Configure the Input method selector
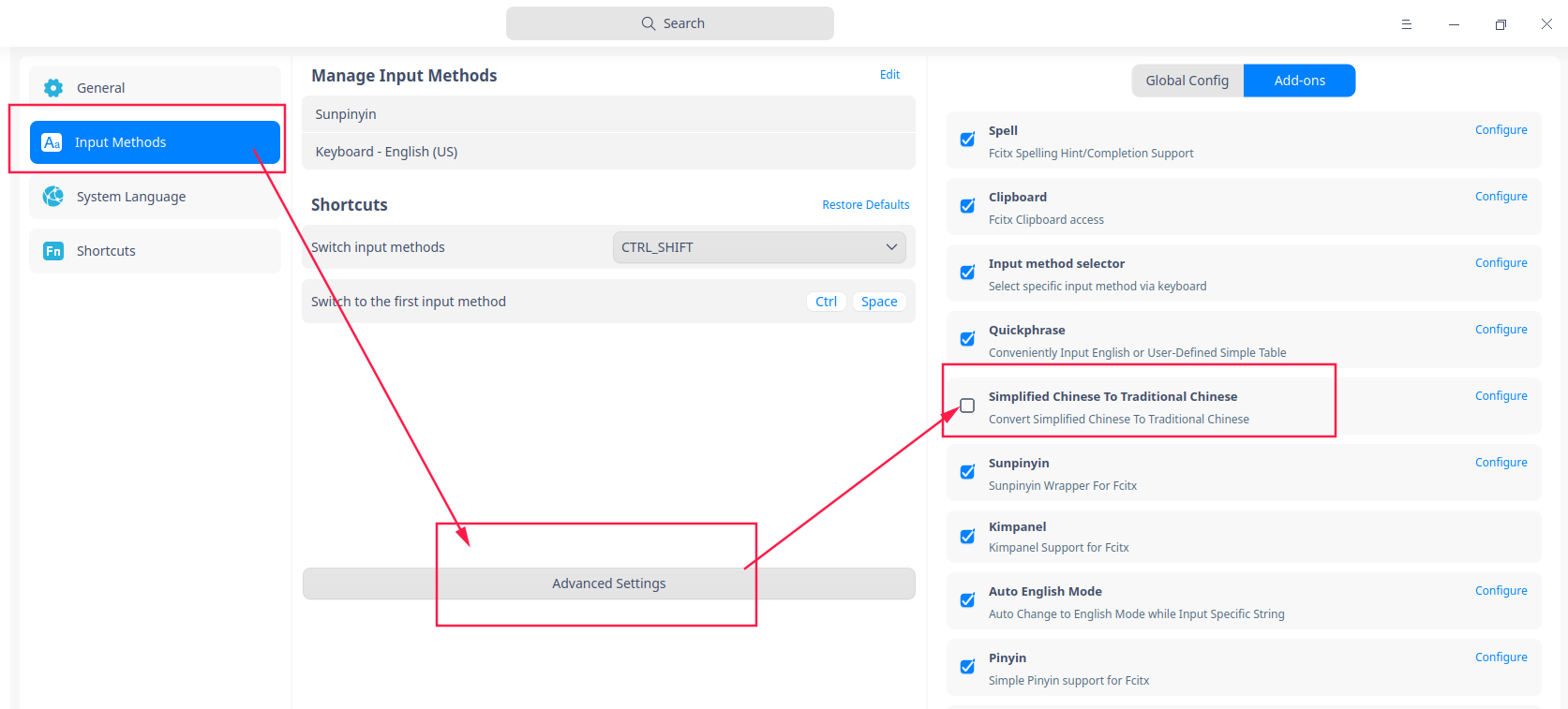 (x=1501, y=263)
